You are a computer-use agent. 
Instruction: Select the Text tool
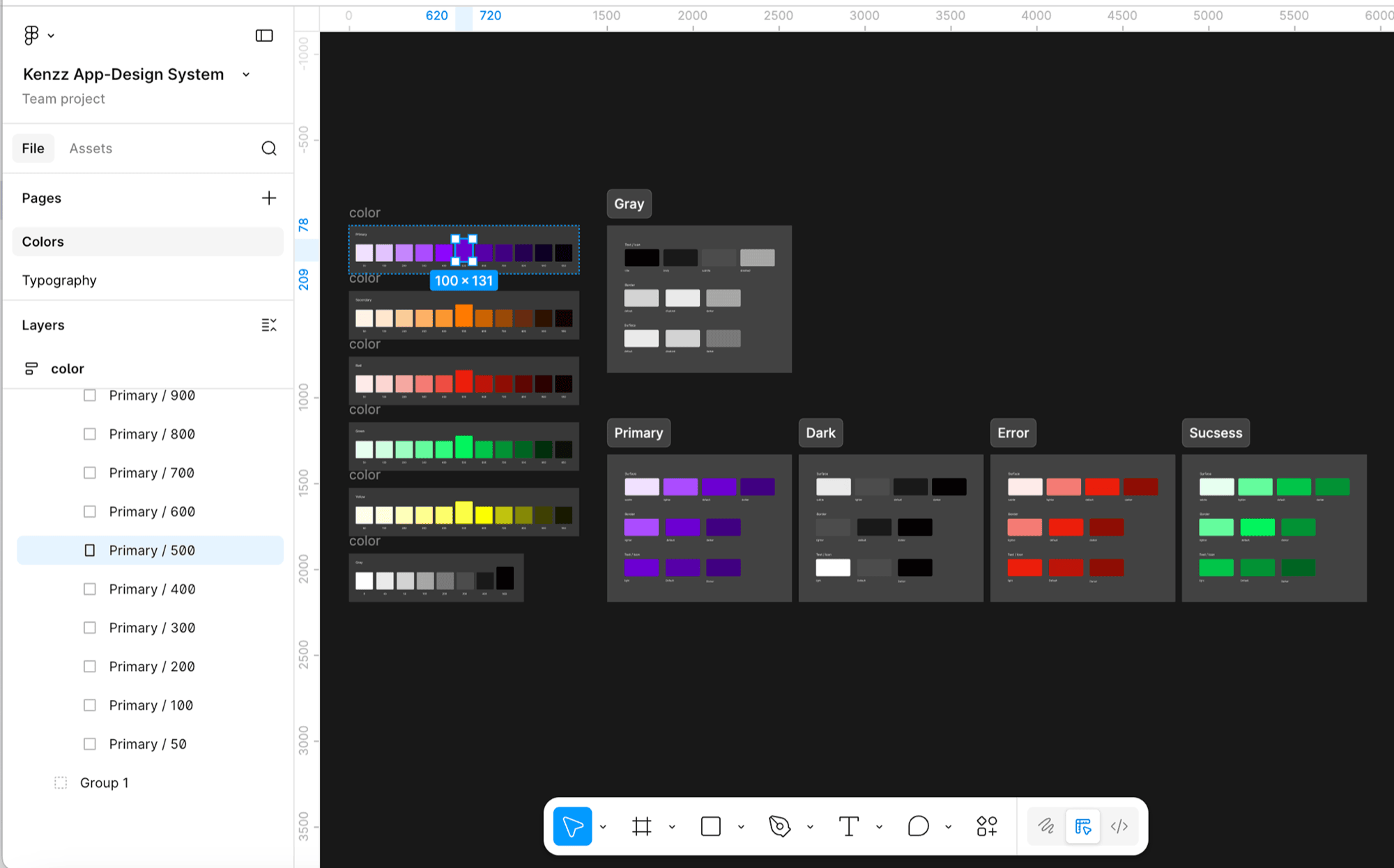point(848,826)
